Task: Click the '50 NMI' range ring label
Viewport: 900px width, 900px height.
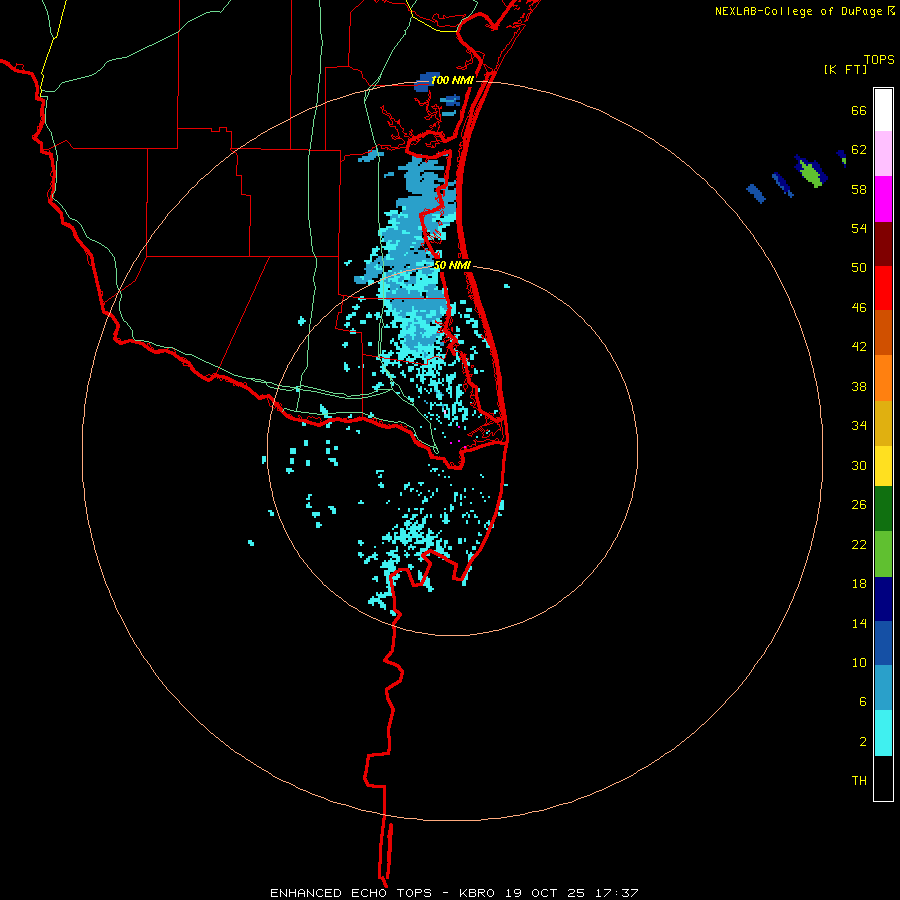Action: (x=452, y=265)
